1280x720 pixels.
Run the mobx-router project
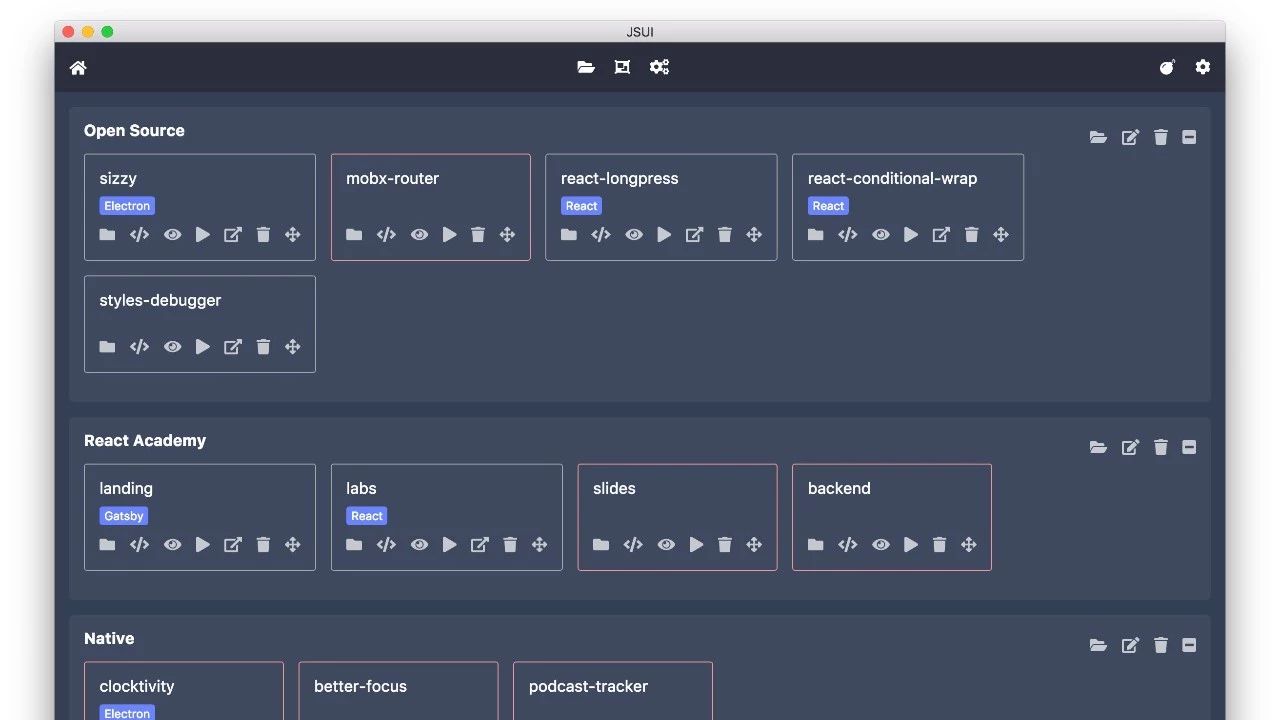[x=450, y=234]
